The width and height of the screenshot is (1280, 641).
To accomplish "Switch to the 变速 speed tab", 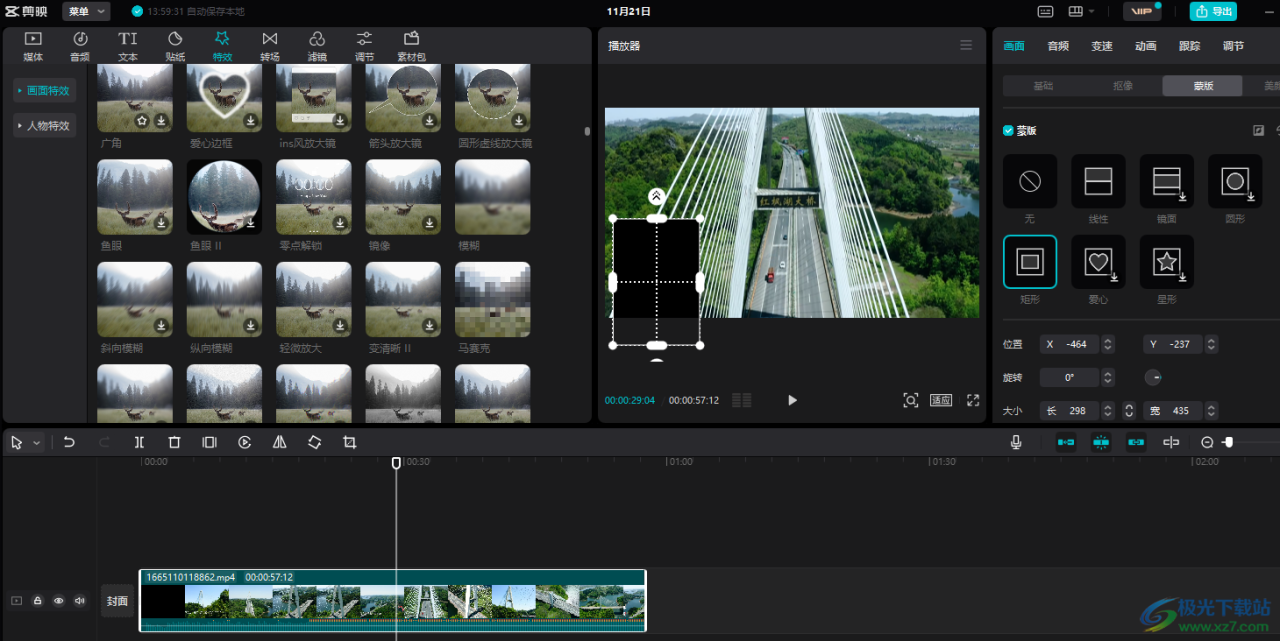I will coord(1102,46).
